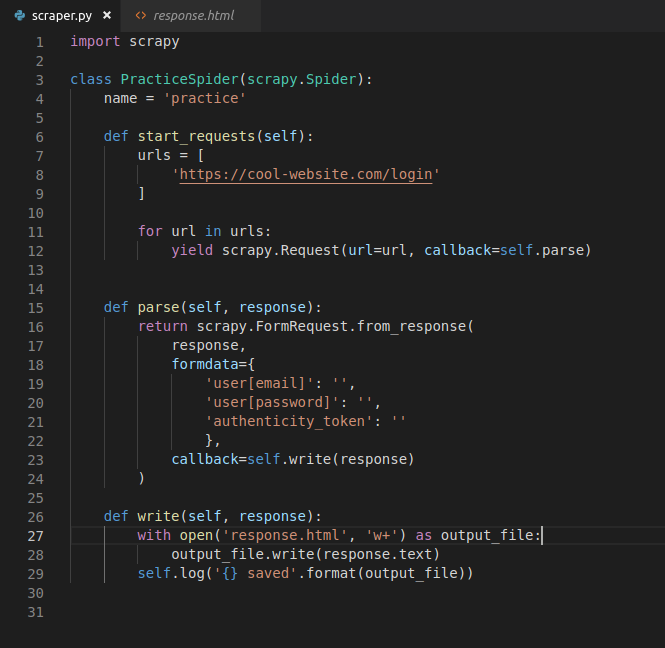The image size is (665, 648).
Task: Click the yield keyword on line 12
Action: click(x=192, y=250)
